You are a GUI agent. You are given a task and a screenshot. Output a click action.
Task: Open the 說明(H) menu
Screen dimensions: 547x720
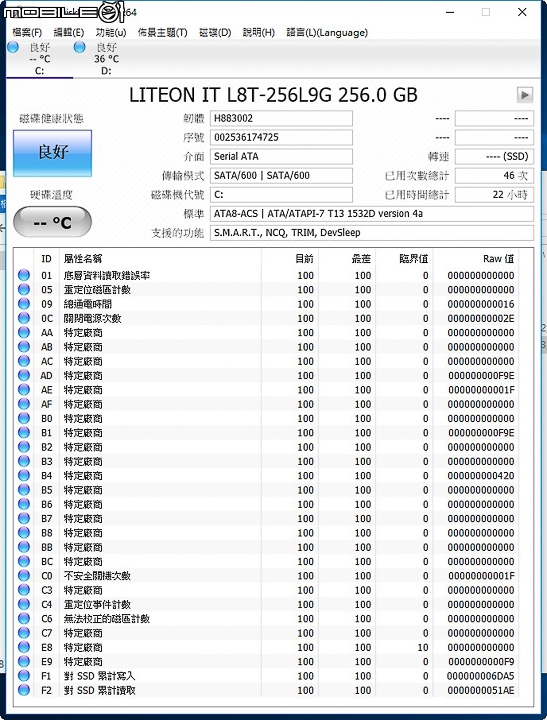pos(259,33)
